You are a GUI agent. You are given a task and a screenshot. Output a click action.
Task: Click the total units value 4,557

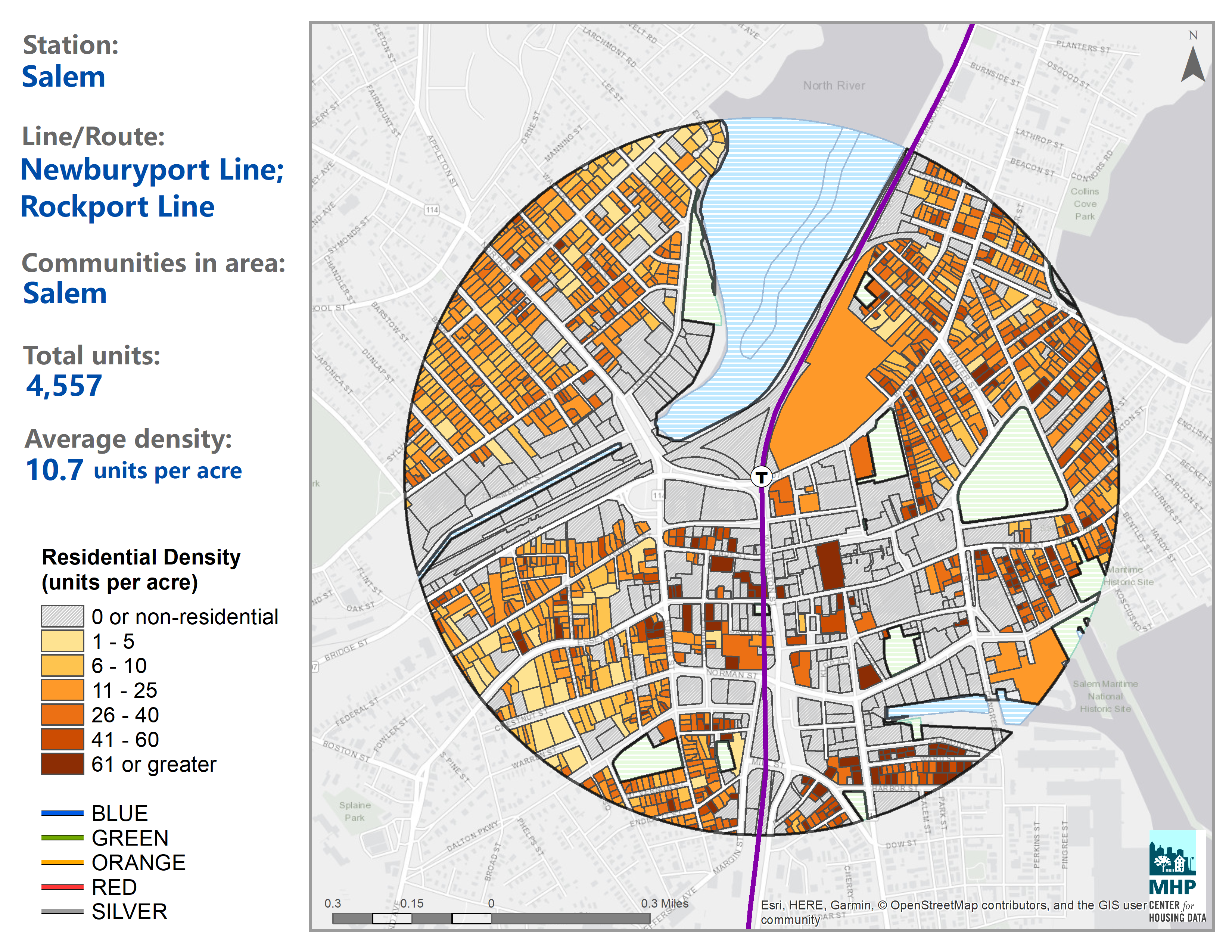(x=64, y=386)
